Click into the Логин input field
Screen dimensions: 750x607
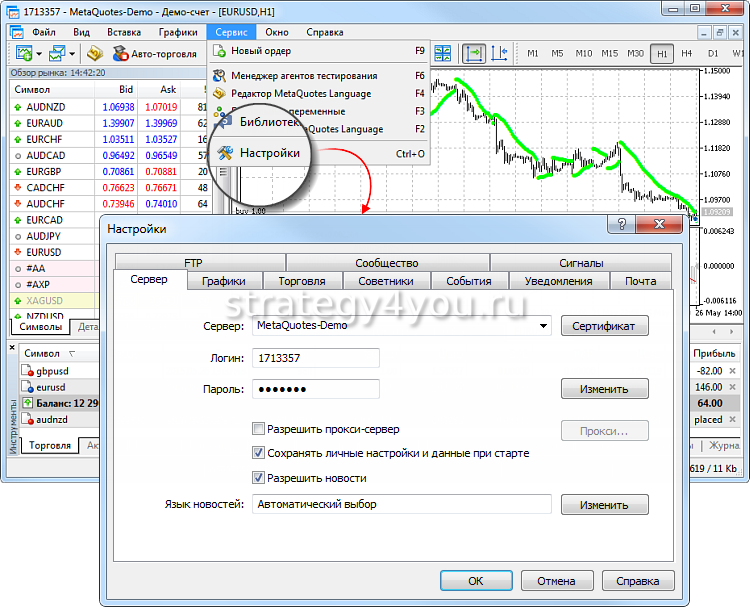point(315,358)
